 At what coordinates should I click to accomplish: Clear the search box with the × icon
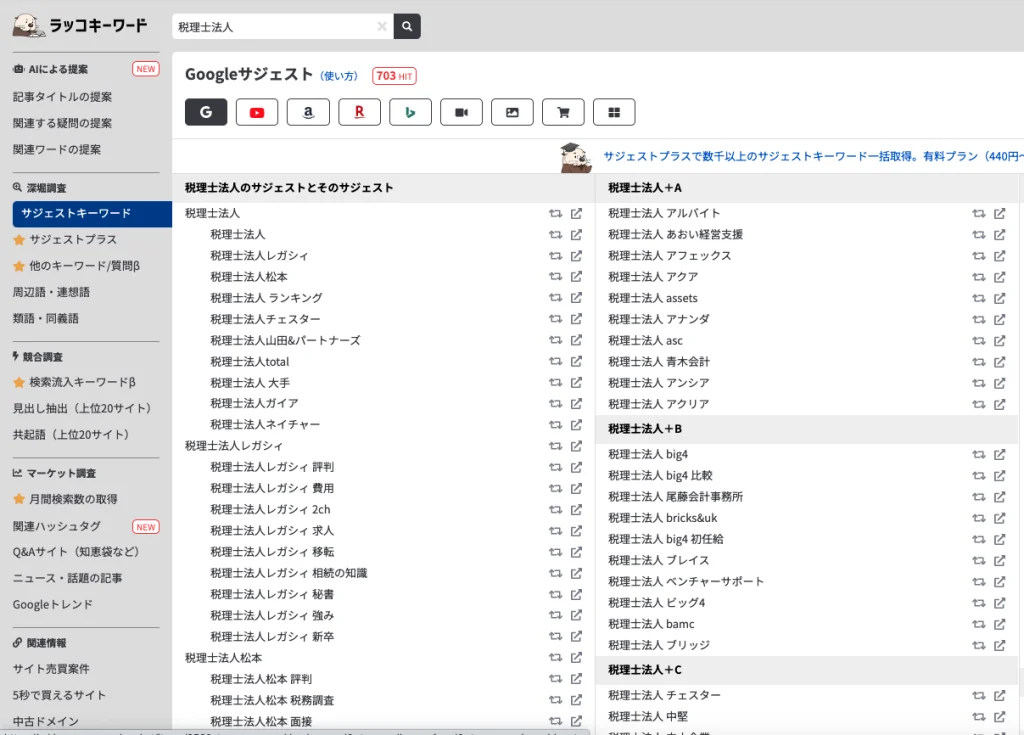click(384, 26)
